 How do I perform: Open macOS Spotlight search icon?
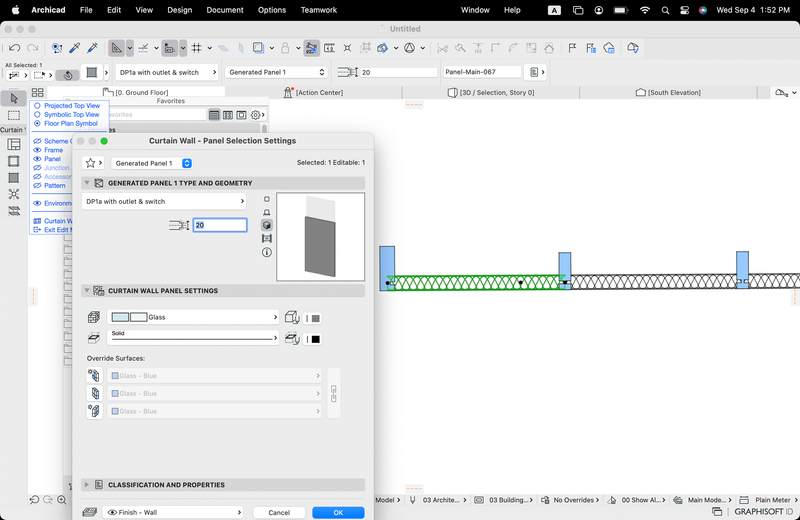(x=665, y=10)
